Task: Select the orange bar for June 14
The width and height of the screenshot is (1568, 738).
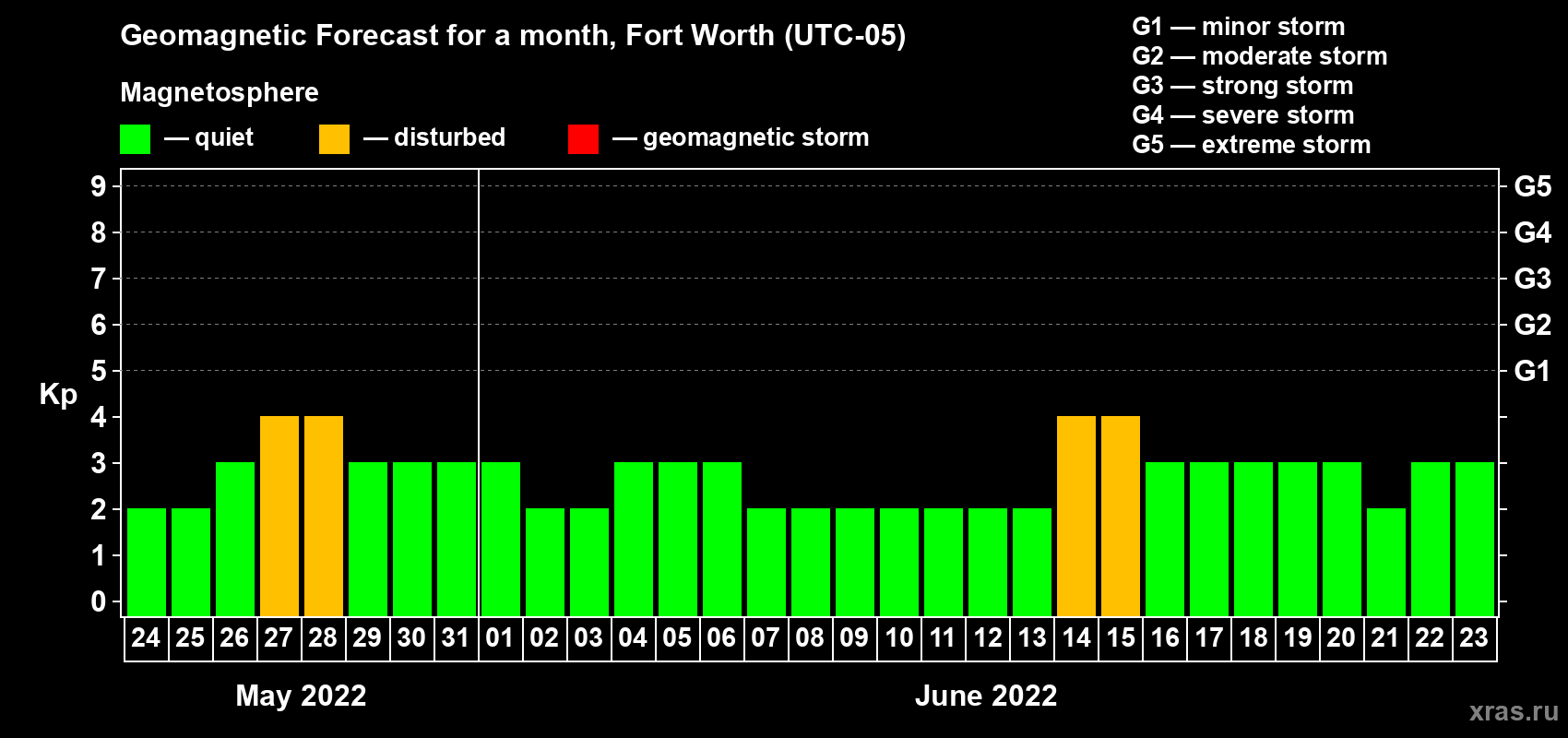Action: [1076, 516]
